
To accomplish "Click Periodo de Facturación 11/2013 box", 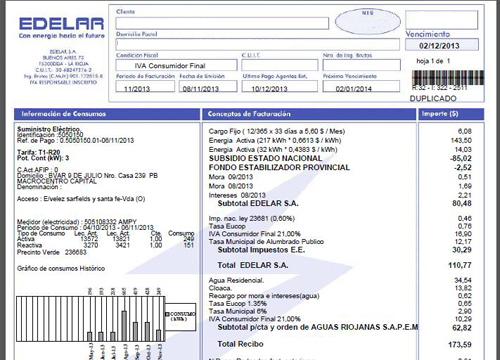I will pyautogui.click(x=145, y=86).
